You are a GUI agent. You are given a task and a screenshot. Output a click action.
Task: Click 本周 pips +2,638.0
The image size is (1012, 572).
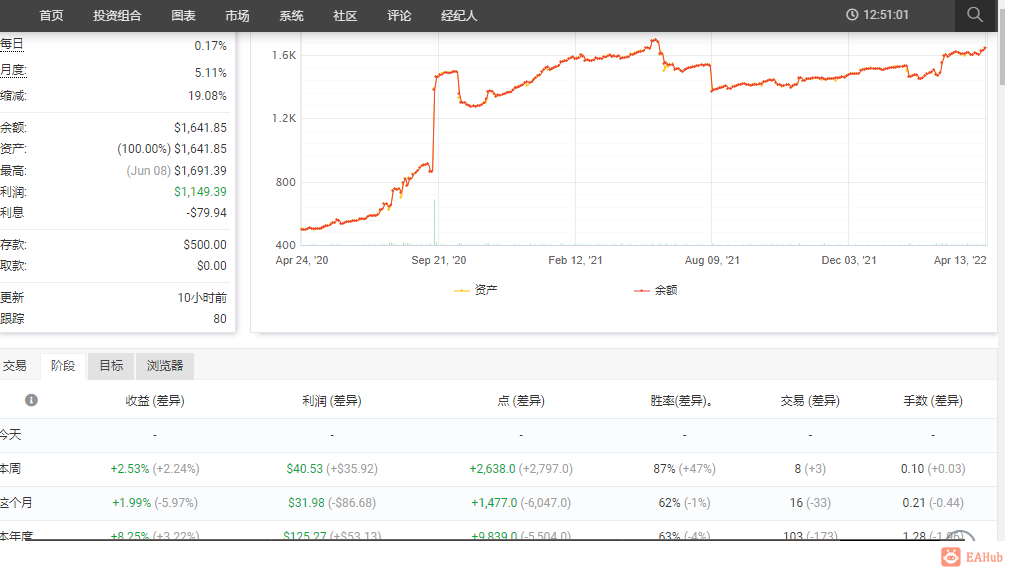492,469
